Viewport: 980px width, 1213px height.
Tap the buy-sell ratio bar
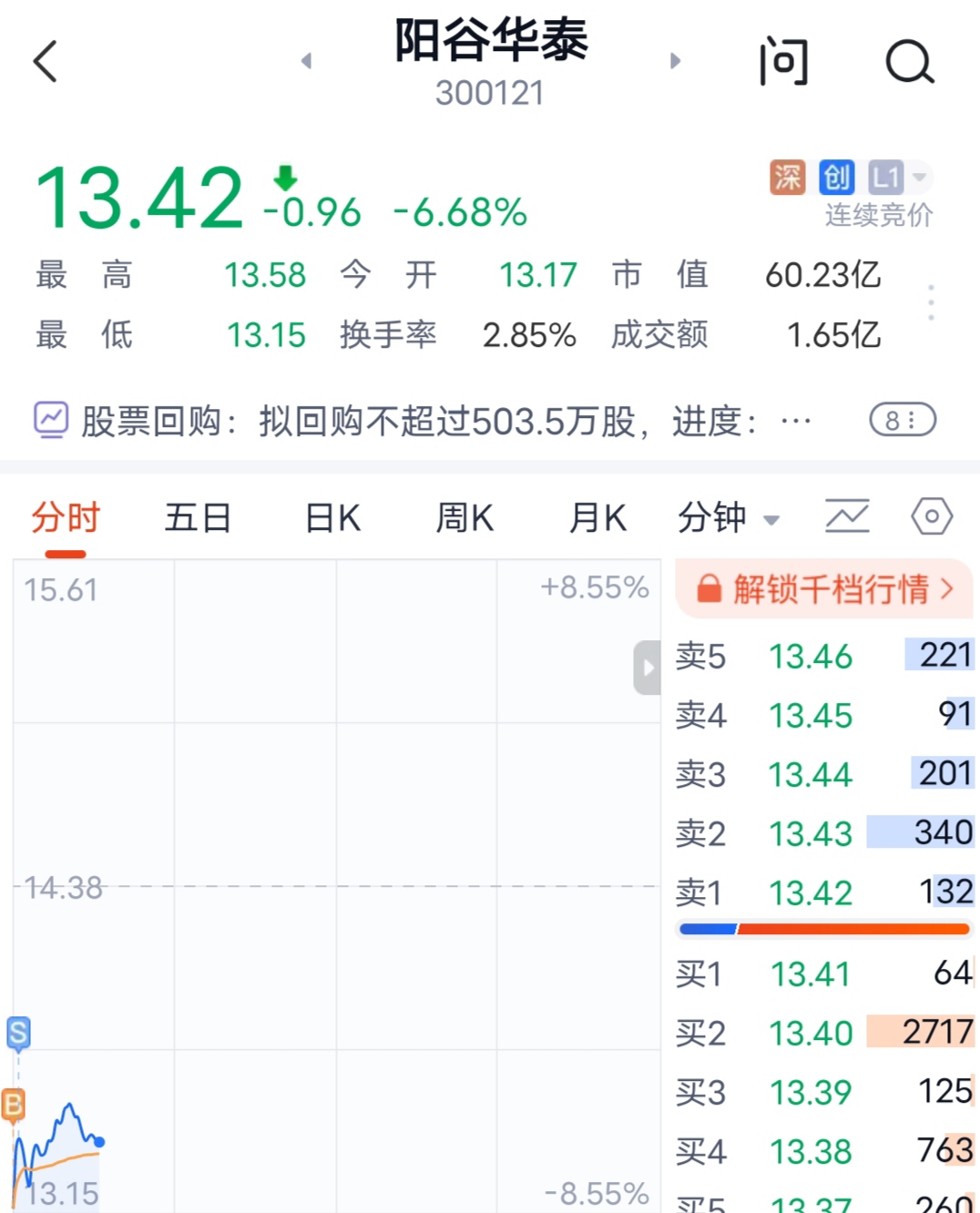tap(824, 929)
